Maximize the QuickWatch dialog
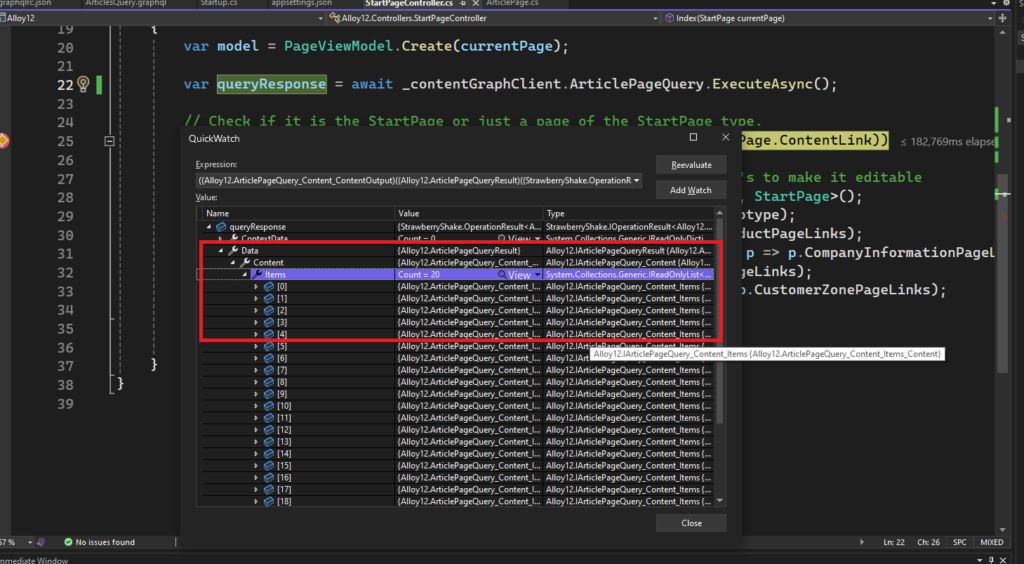 [x=694, y=137]
